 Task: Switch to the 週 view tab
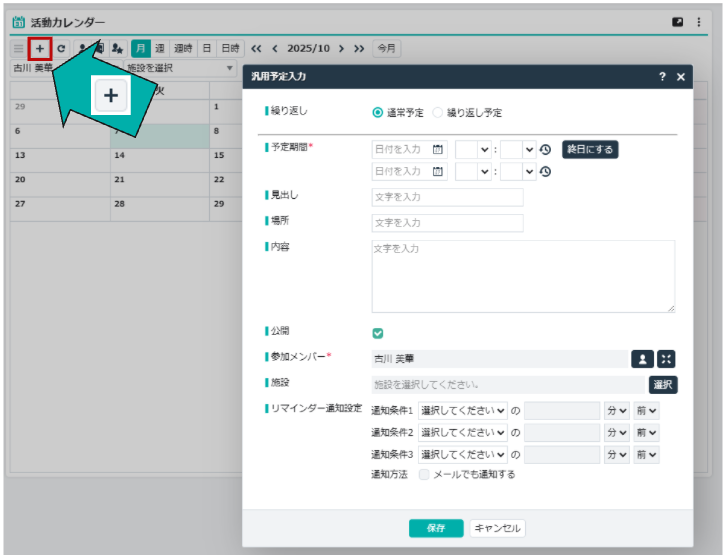click(x=160, y=48)
